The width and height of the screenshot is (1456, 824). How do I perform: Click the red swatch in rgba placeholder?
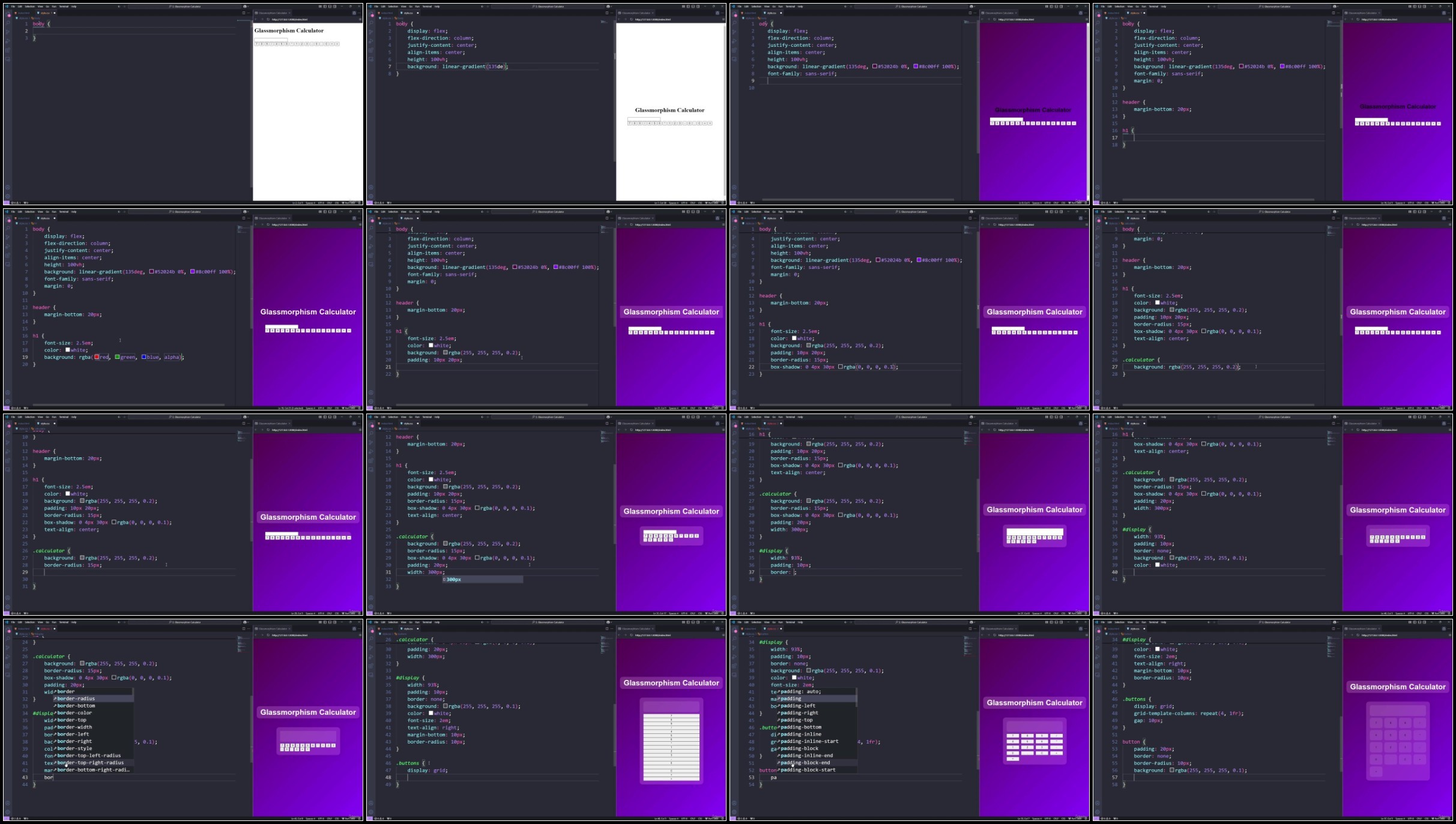click(x=96, y=357)
